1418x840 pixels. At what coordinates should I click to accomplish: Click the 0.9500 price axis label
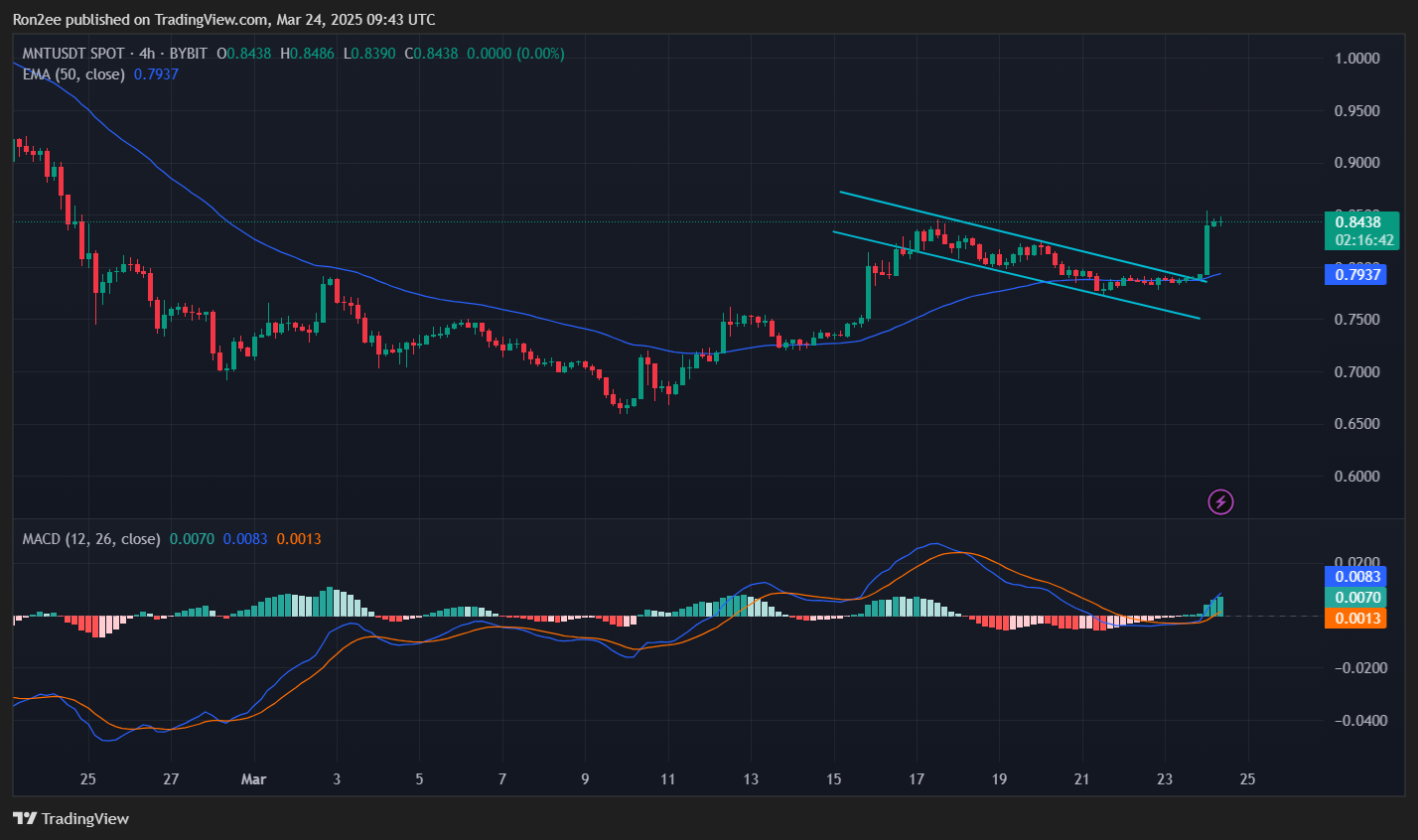[x=1357, y=111]
